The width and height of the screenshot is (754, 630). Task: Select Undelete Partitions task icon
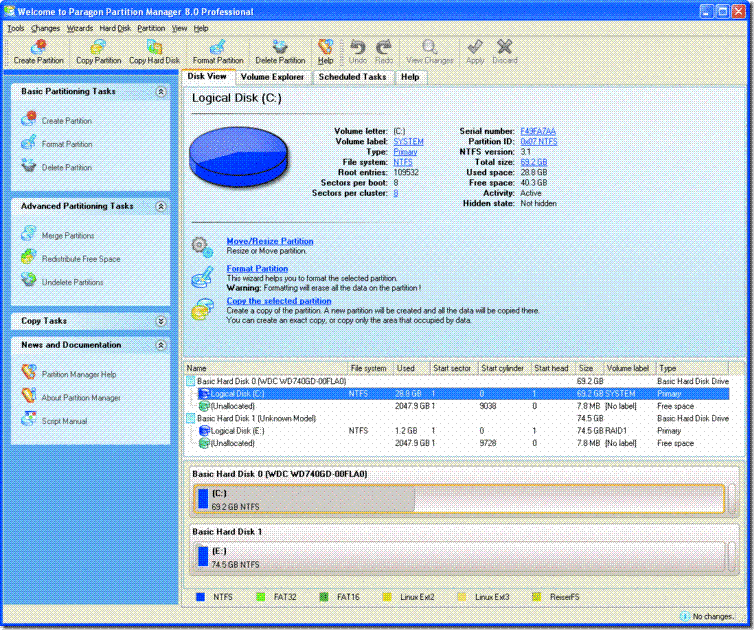[x=28, y=280]
